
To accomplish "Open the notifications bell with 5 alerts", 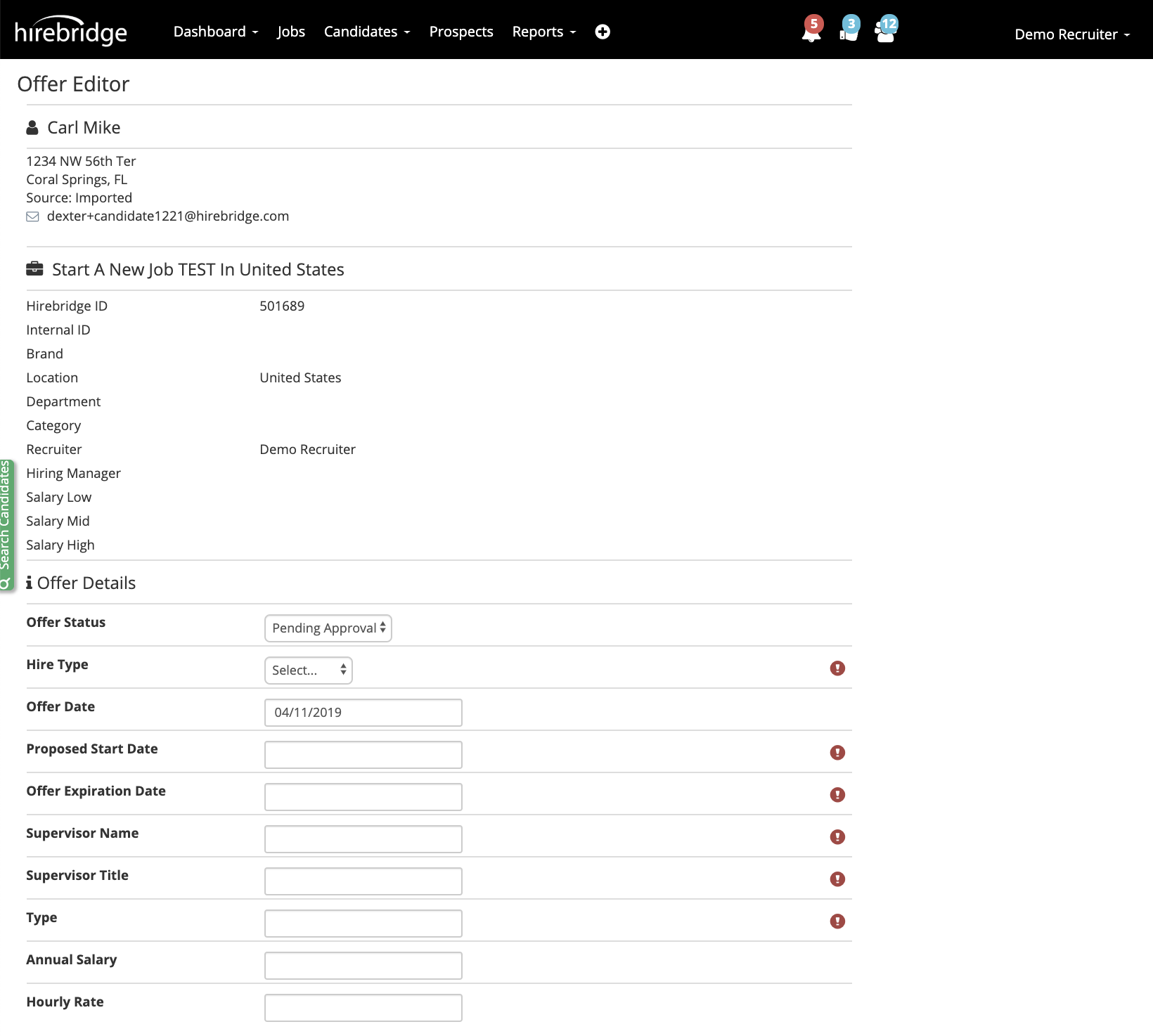I will tap(810, 32).
